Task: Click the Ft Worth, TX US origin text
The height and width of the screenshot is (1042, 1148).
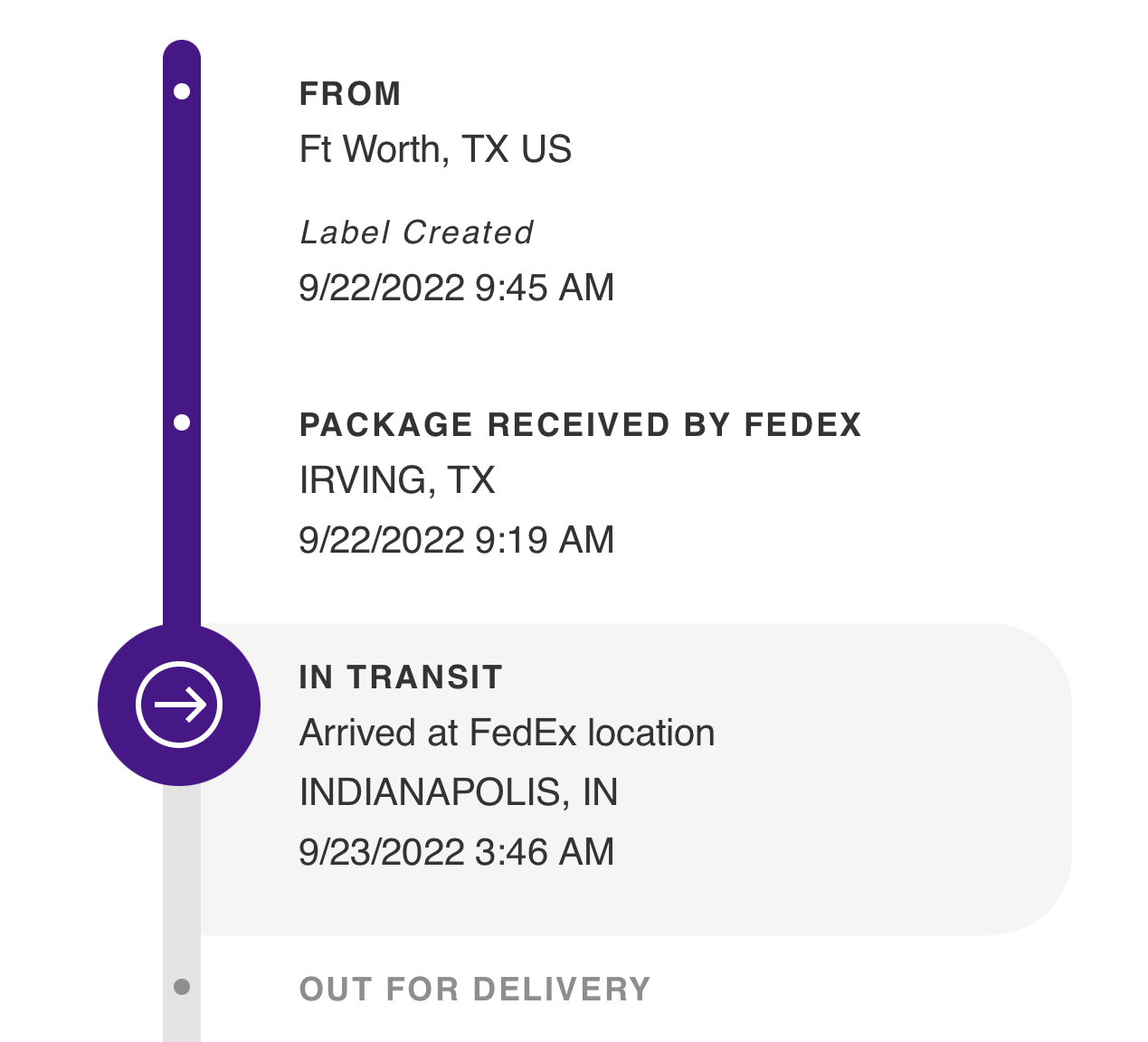Action: pos(435,149)
